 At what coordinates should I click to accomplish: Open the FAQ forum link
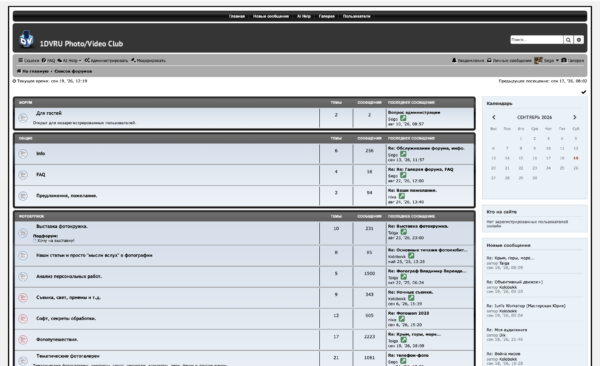tap(41, 175)
